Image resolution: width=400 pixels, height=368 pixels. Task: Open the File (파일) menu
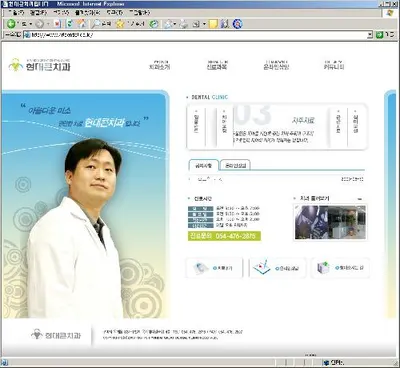click(17, 13)
